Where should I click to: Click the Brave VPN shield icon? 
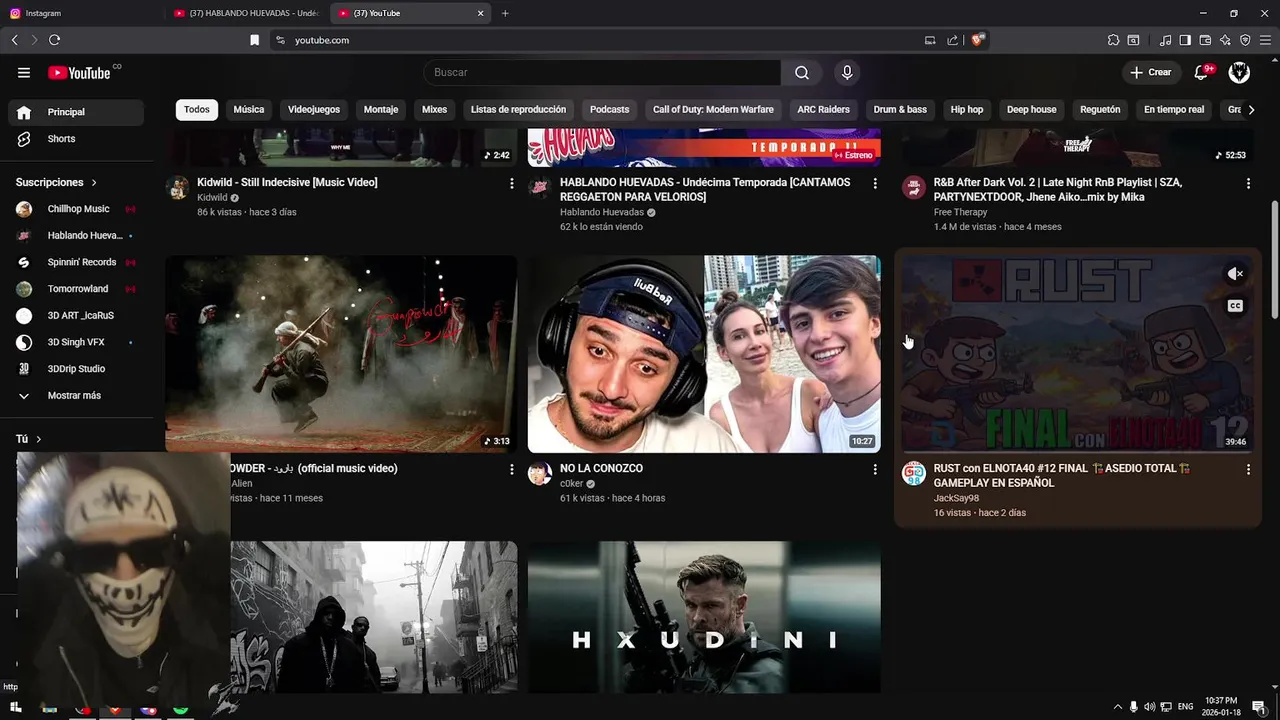pos(1245,40)
